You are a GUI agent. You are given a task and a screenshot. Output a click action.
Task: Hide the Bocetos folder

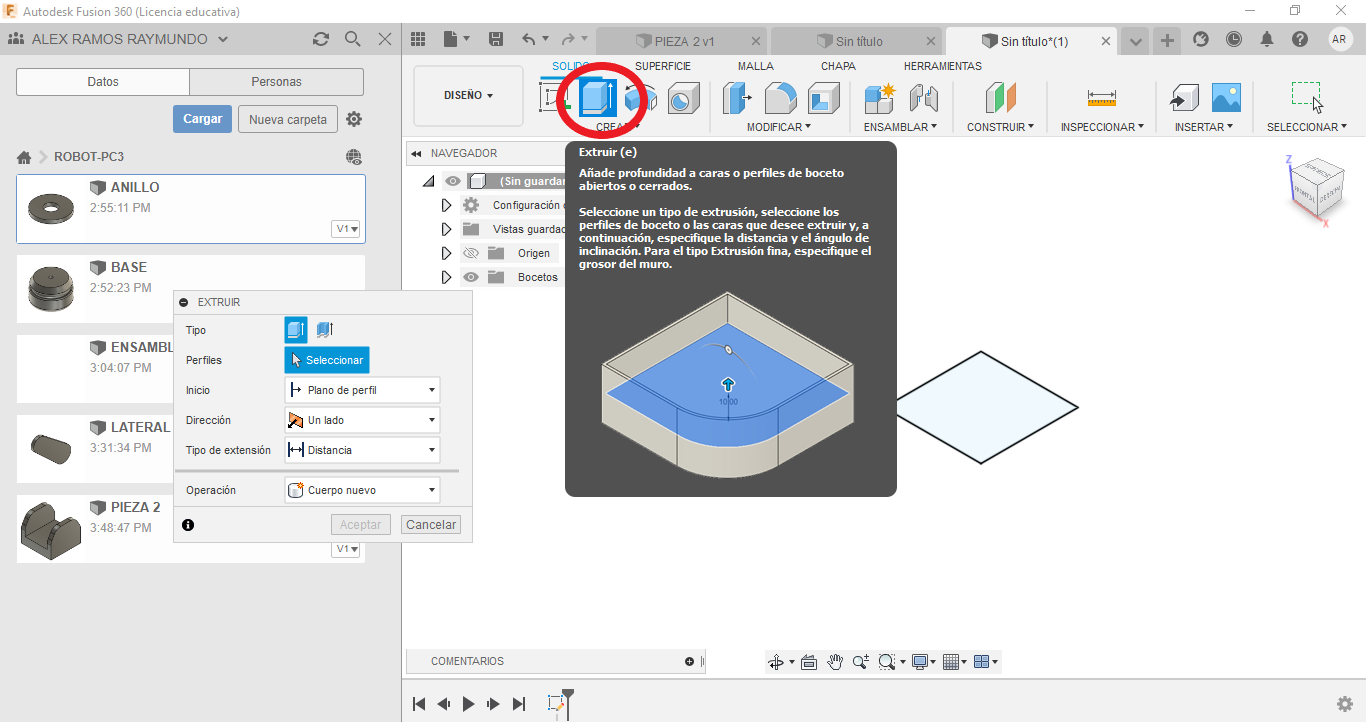click(471, 277)
